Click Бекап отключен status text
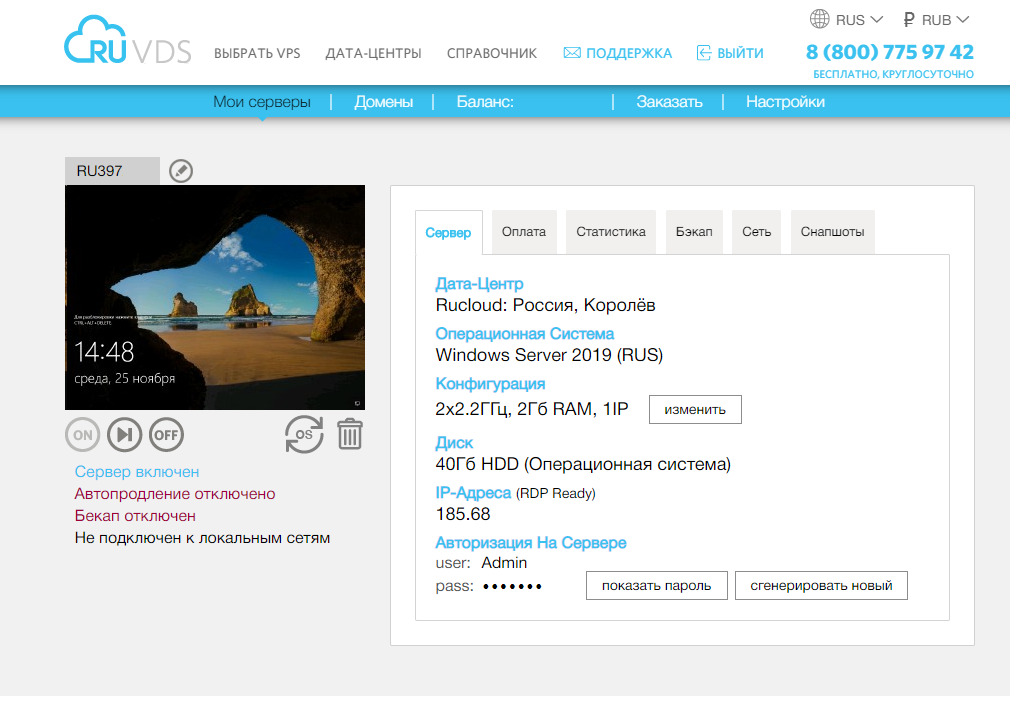The image size is (1010, 710). (x=135, y=515)
